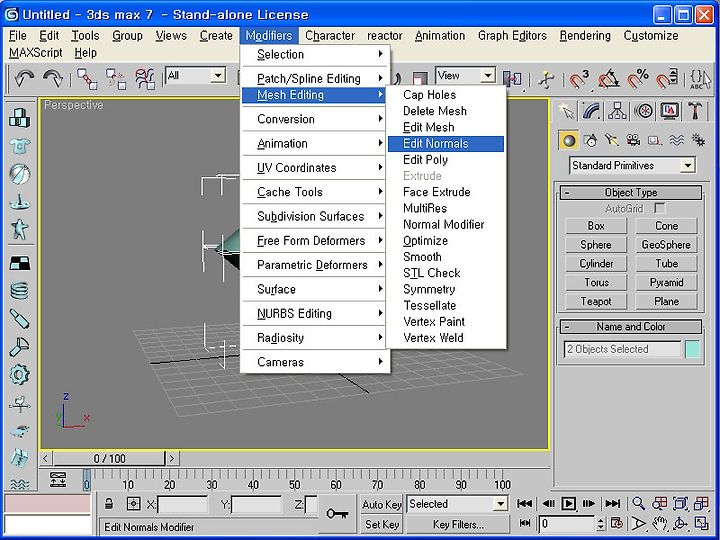The image size is (720, 540).
Task: Click the Min/Max viewport toggle icon
Action: 701,523
